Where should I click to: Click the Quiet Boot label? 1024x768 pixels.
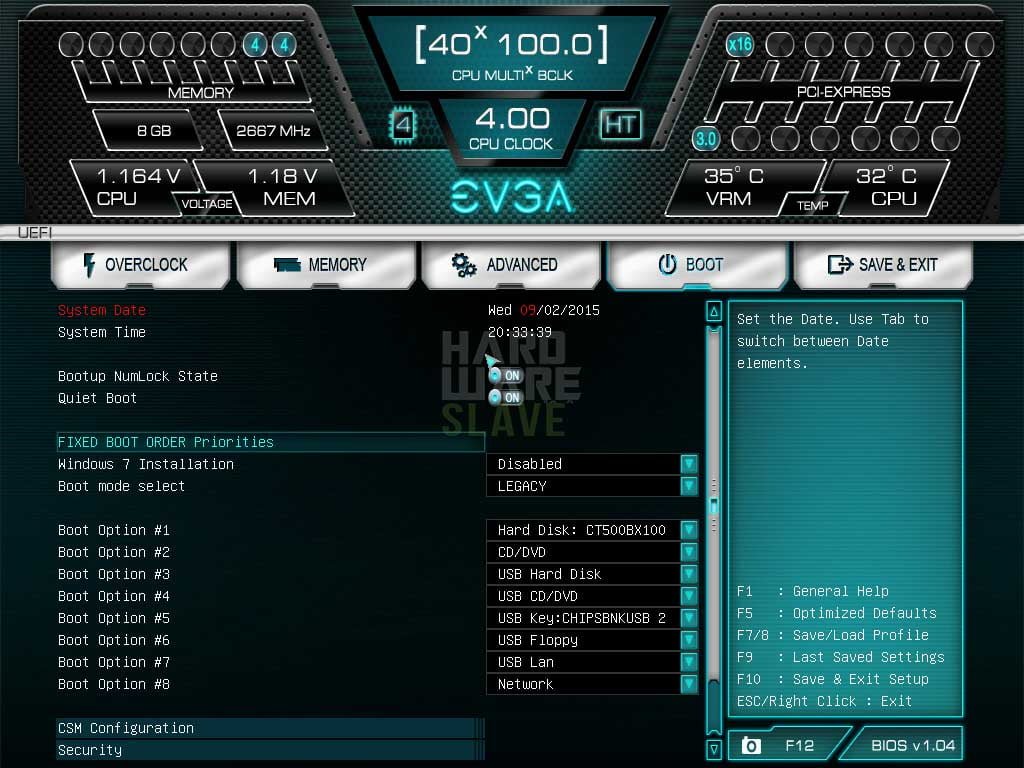point(97,398)
